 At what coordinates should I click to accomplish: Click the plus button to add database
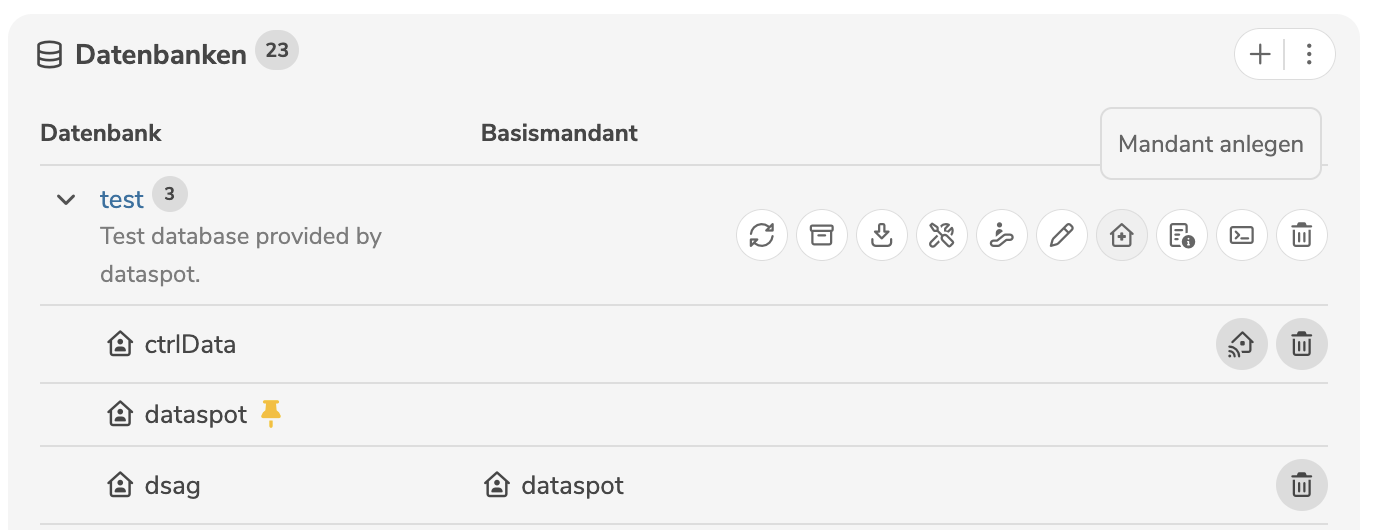click(1261, 54)
